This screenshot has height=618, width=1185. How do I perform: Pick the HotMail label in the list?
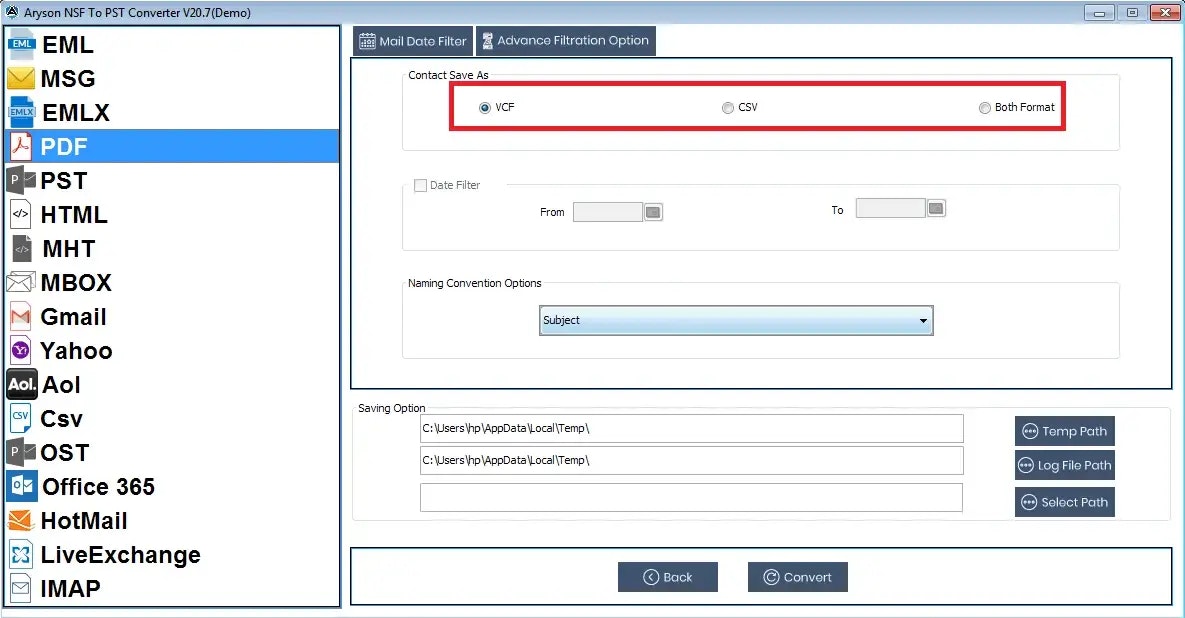coord(84,521)
